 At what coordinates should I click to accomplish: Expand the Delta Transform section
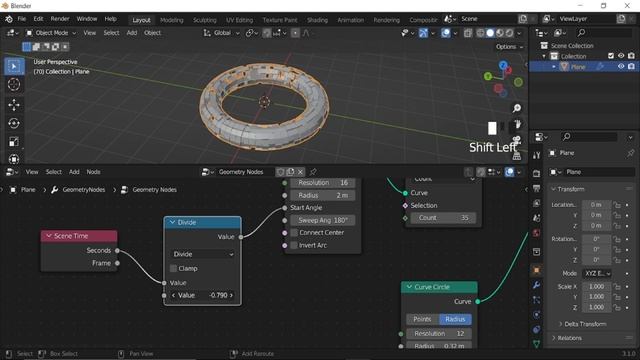coord(582,324)
